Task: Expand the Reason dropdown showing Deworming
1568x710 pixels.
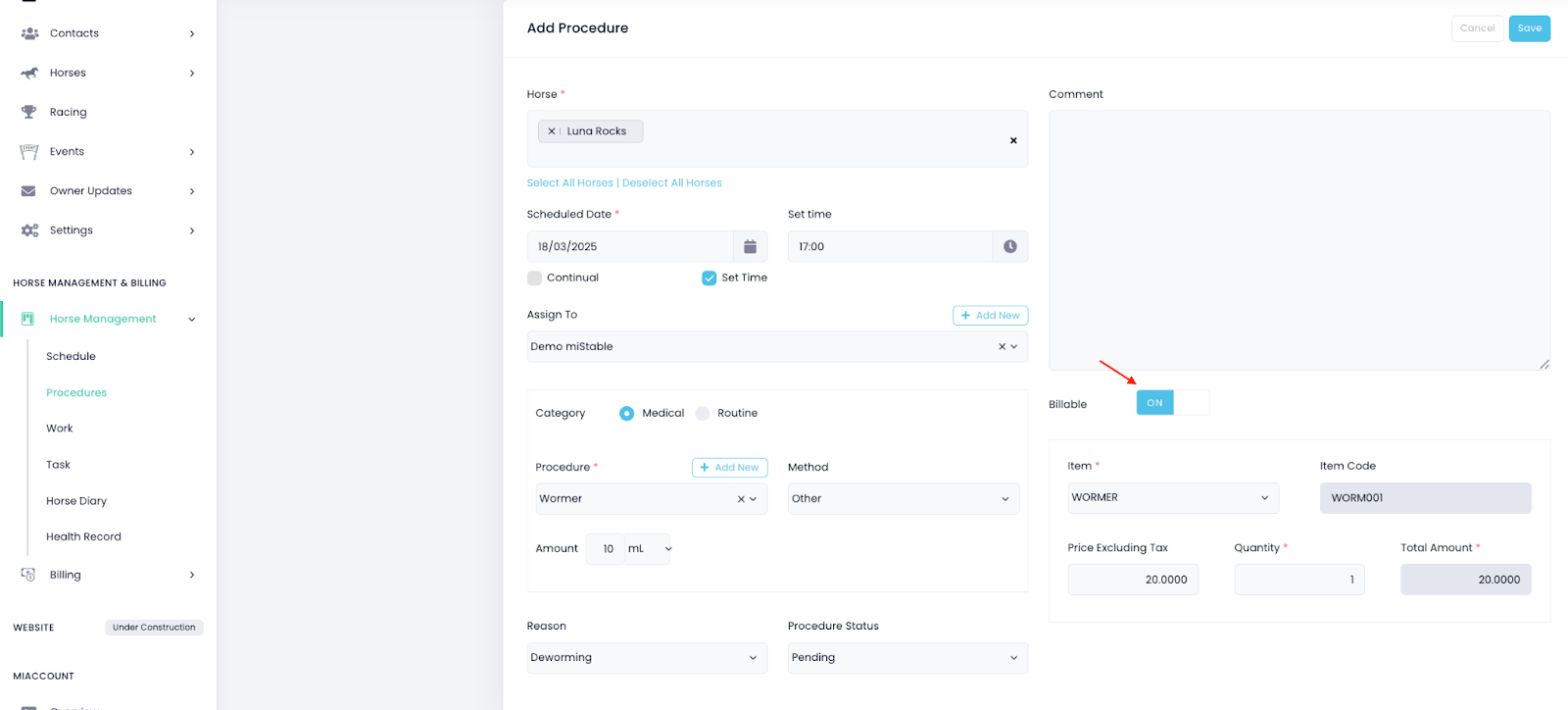Action: pos(645,658)
